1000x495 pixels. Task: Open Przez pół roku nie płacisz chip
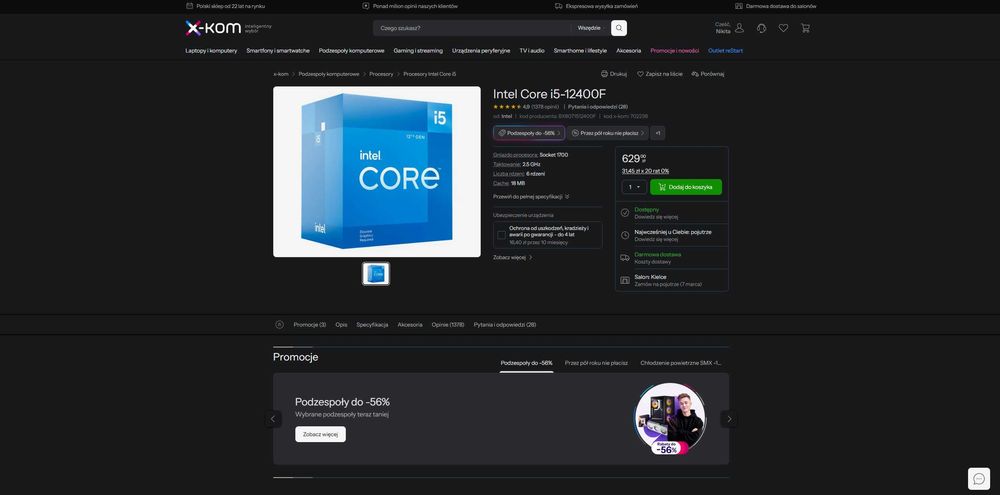click(x=607, y=133)
